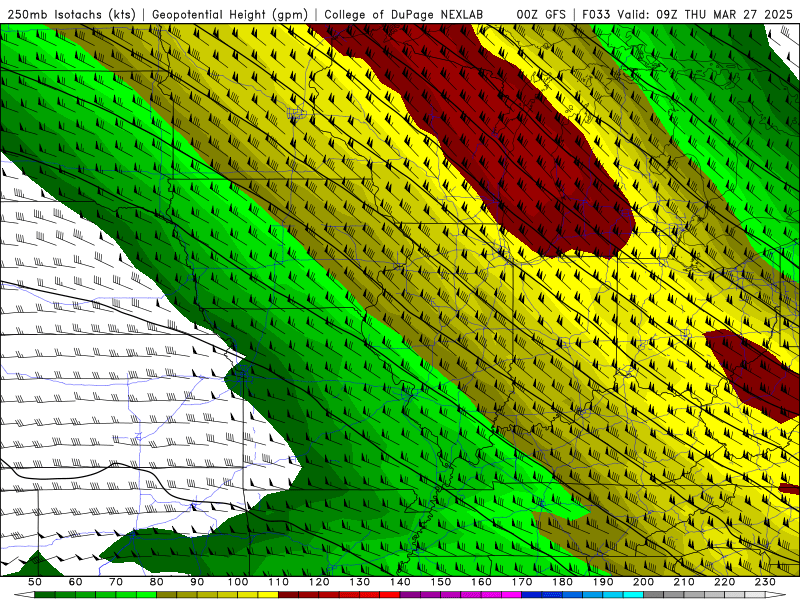Click the 50 label on the legend scale

coord(35,582)
